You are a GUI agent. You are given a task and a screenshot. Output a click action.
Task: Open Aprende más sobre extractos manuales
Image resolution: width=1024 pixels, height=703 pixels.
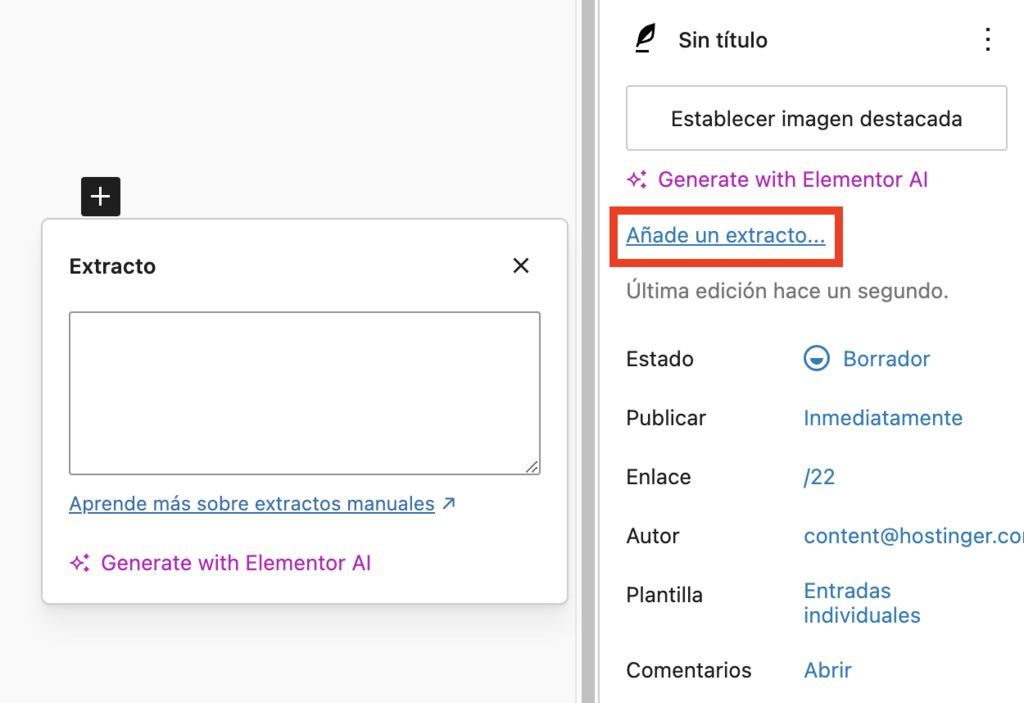click(x=250, y=503)
